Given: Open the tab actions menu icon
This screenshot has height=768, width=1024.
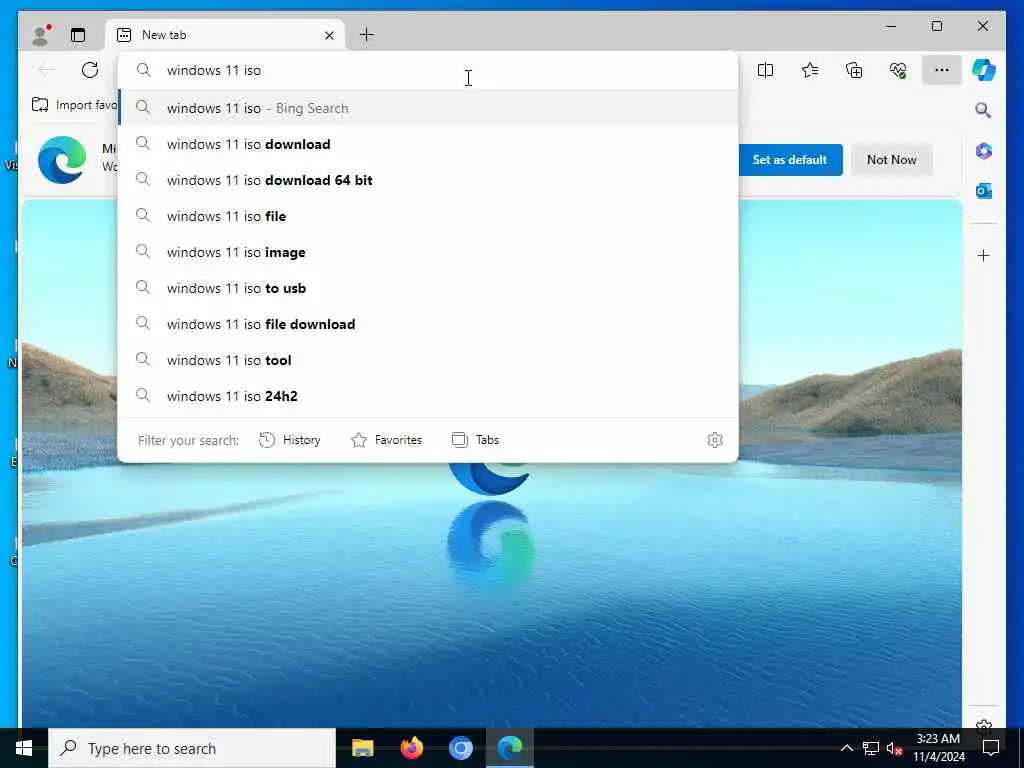Looking at the screenshot, I should pos(78,35).
